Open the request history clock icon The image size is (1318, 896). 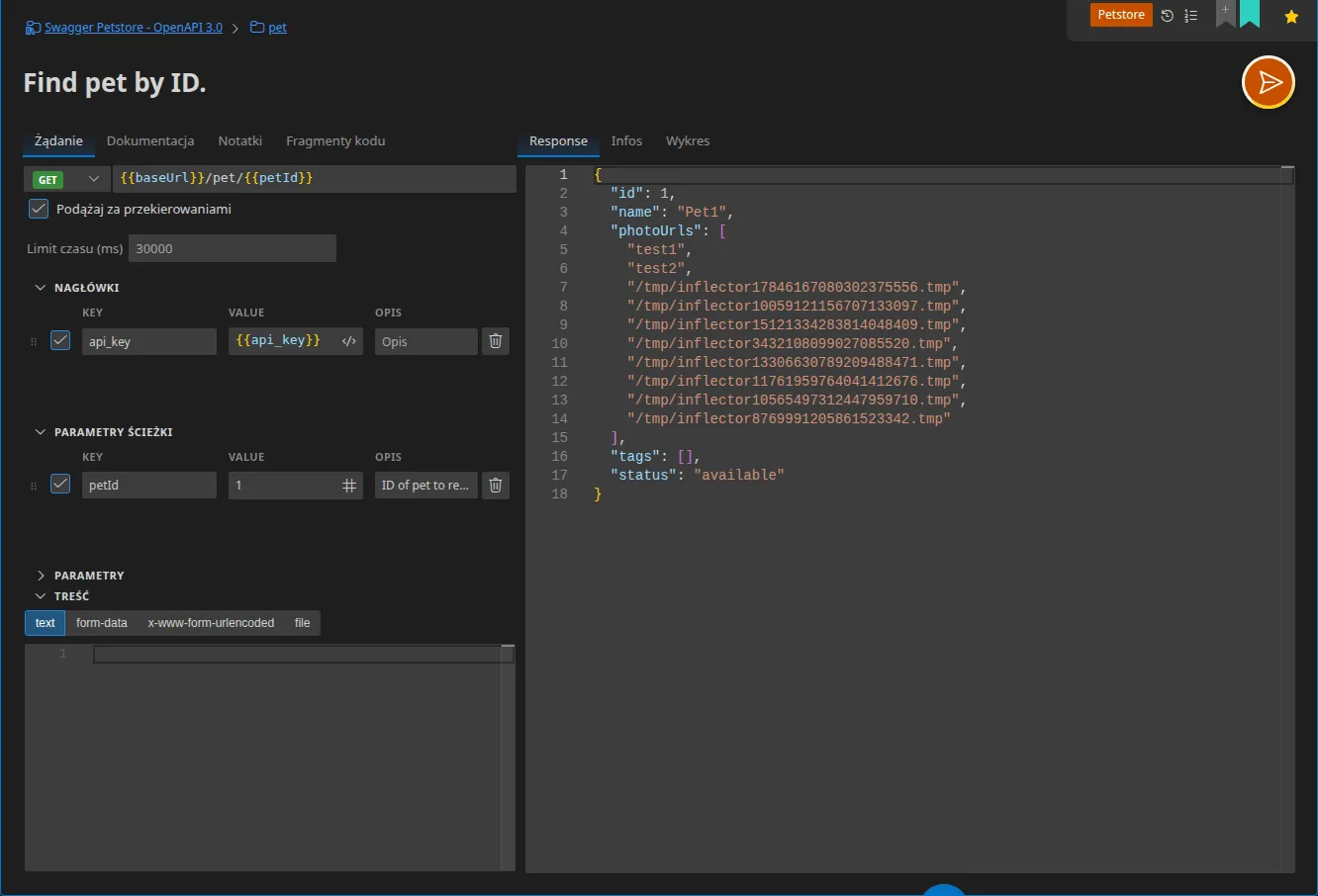pos(1168,16)
